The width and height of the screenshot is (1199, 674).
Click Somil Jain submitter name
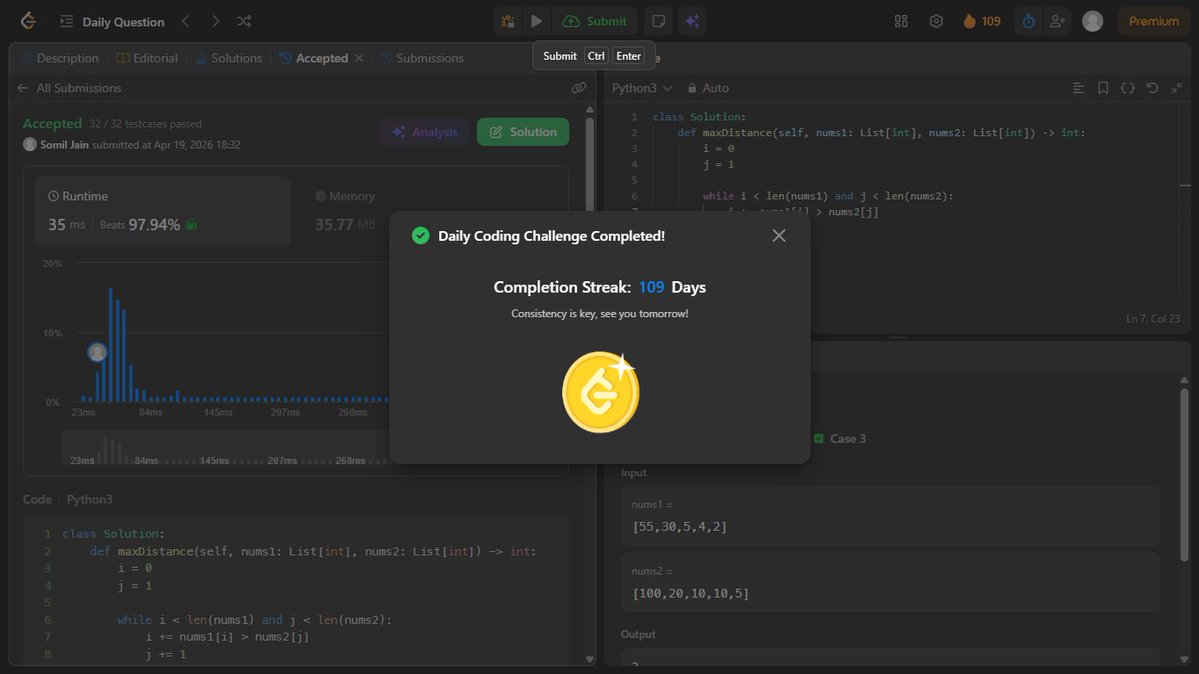point(64,145)
